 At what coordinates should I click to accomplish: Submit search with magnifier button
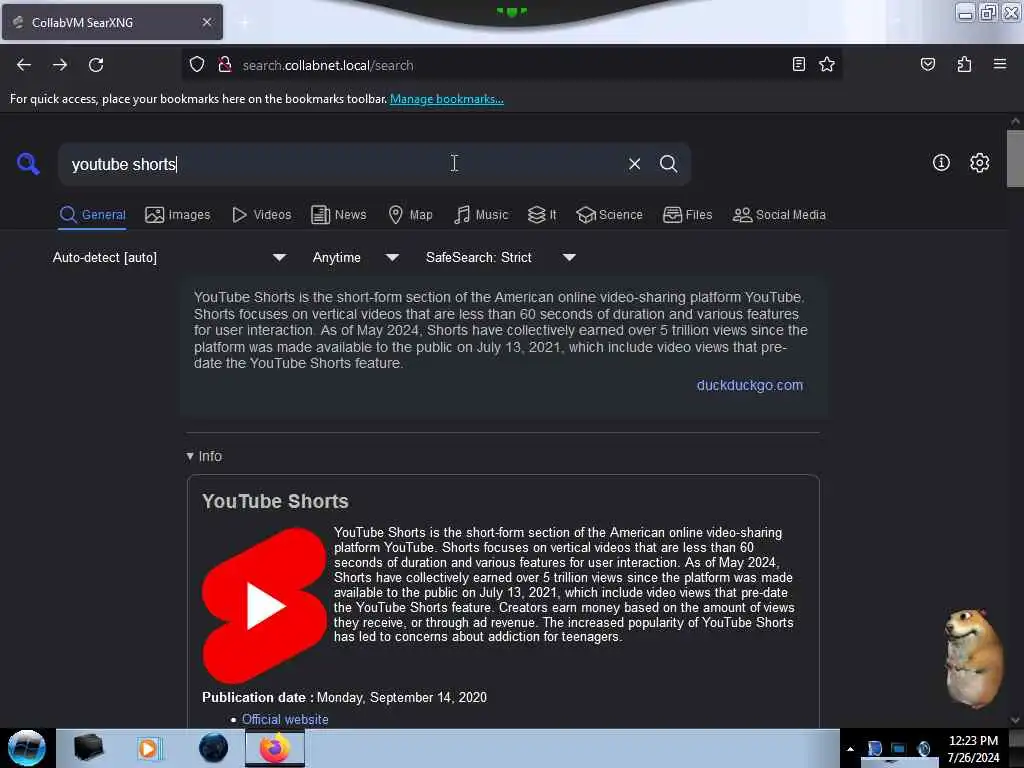[668, 164]
